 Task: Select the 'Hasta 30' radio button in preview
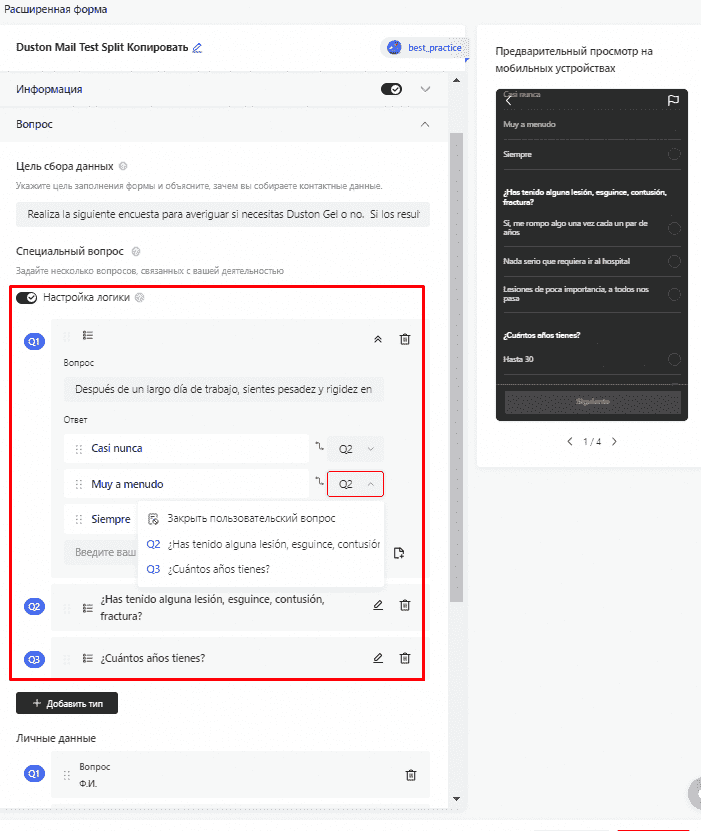[x=674, y=359]
